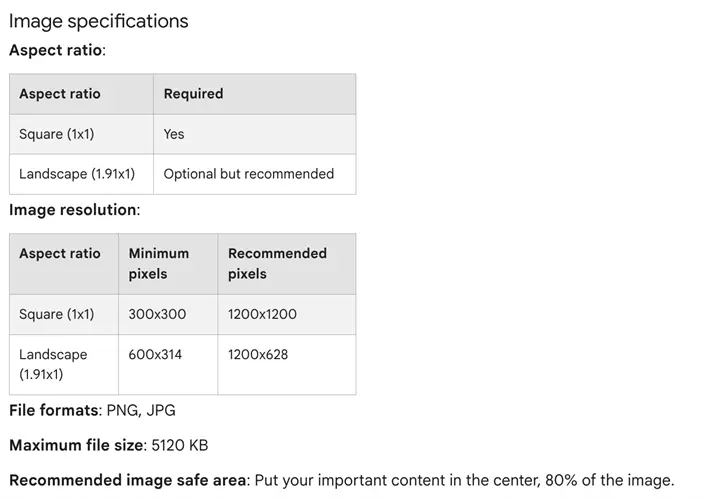Click the "Recommended pixels" column header
Screen dimensions: 705x500
click(x=277, y=264)
